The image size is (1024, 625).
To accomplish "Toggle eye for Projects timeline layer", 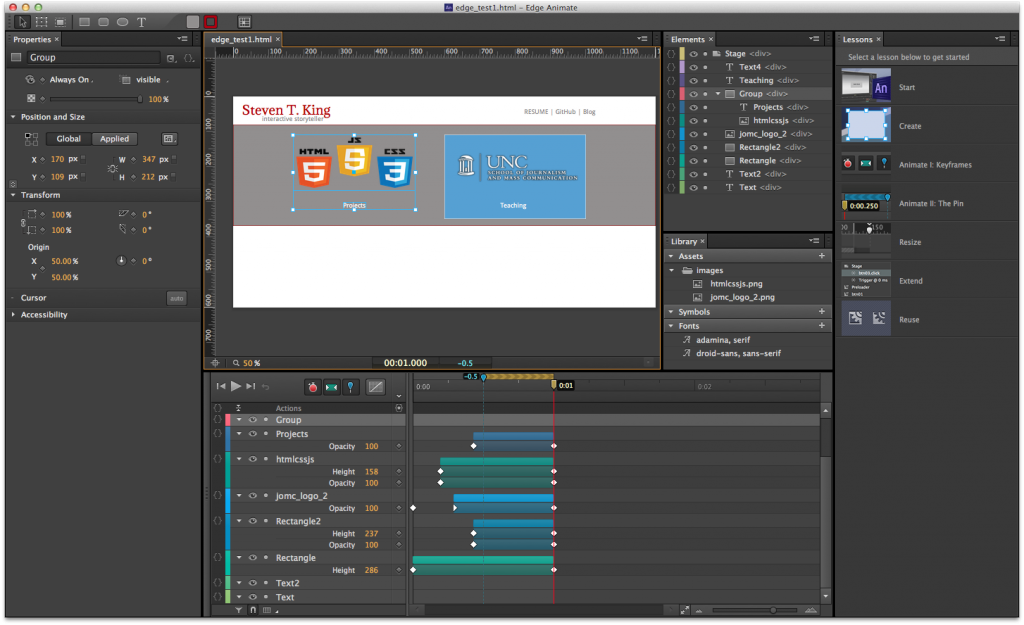I will click(253, 434).
